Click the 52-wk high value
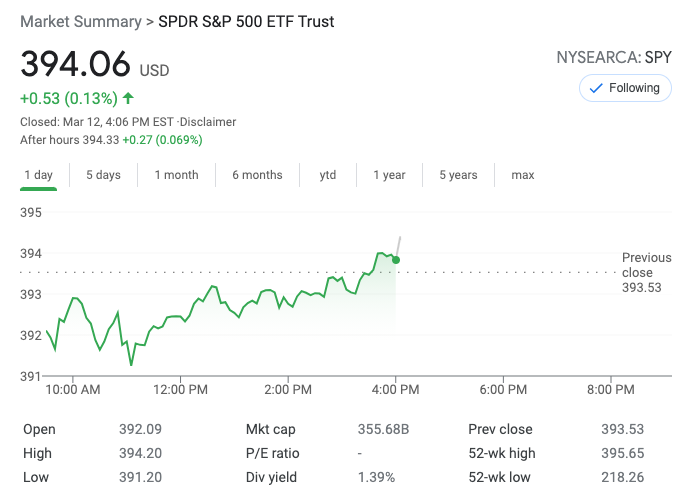The image size is (689, 495). (x=624, y=453)
